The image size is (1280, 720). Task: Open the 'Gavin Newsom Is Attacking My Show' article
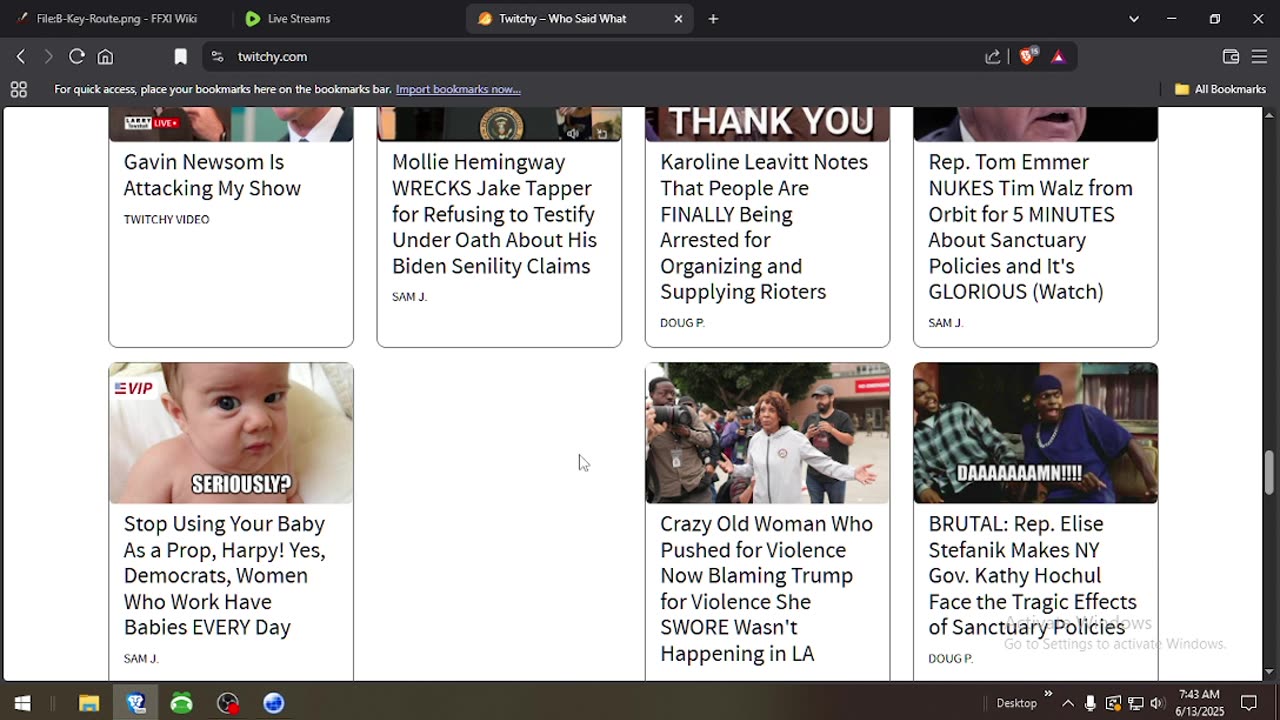pyautogui.click(x=212, y=175)
